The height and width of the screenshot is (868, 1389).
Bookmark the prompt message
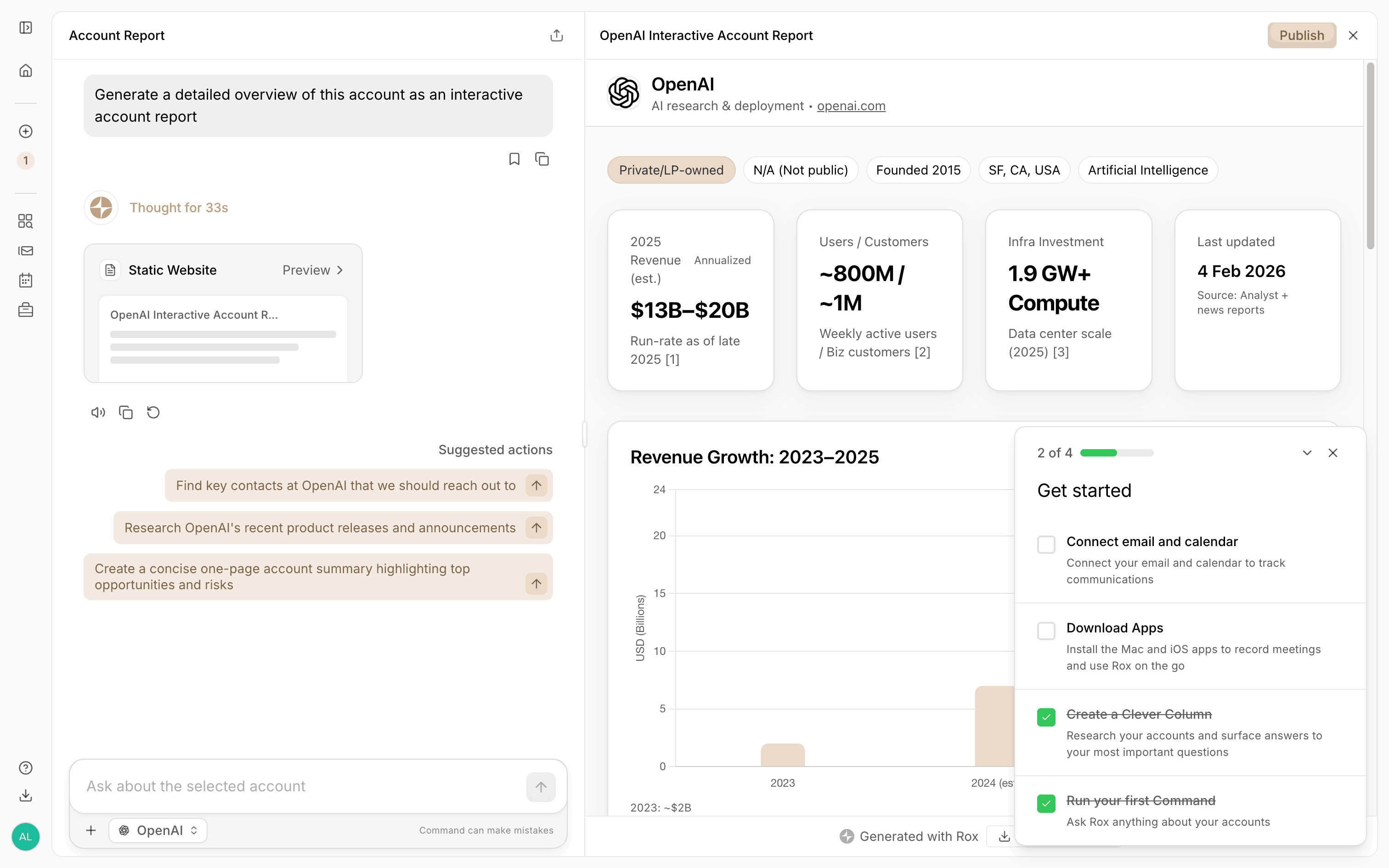click(514, 159)
